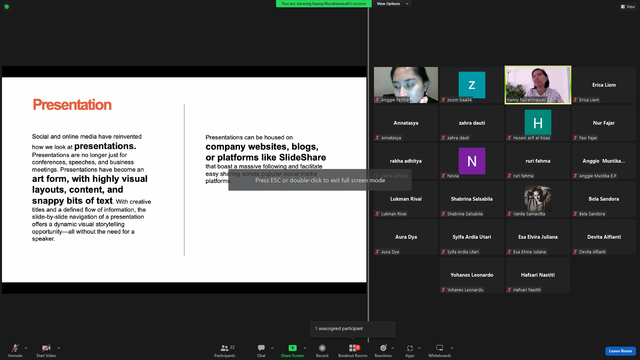
Task: Change layout with the View button
Action: [628, 7]
